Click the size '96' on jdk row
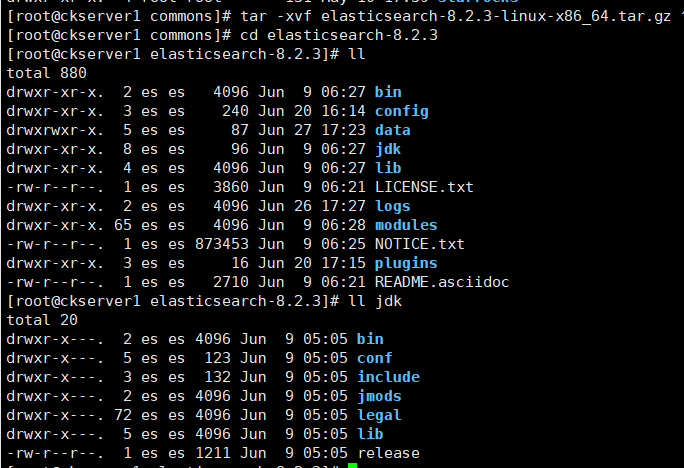The image size is (684, 468). 239,149
